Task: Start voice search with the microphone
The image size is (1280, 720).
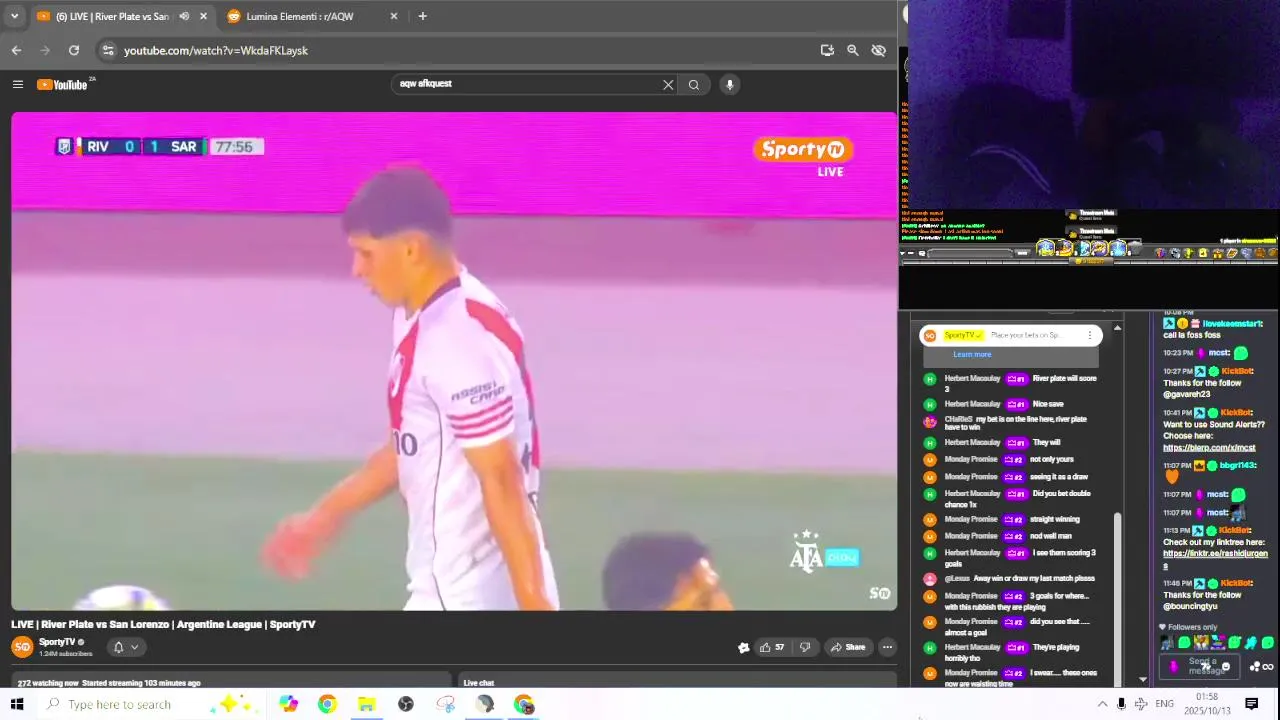Action: [x=730, y=84]
